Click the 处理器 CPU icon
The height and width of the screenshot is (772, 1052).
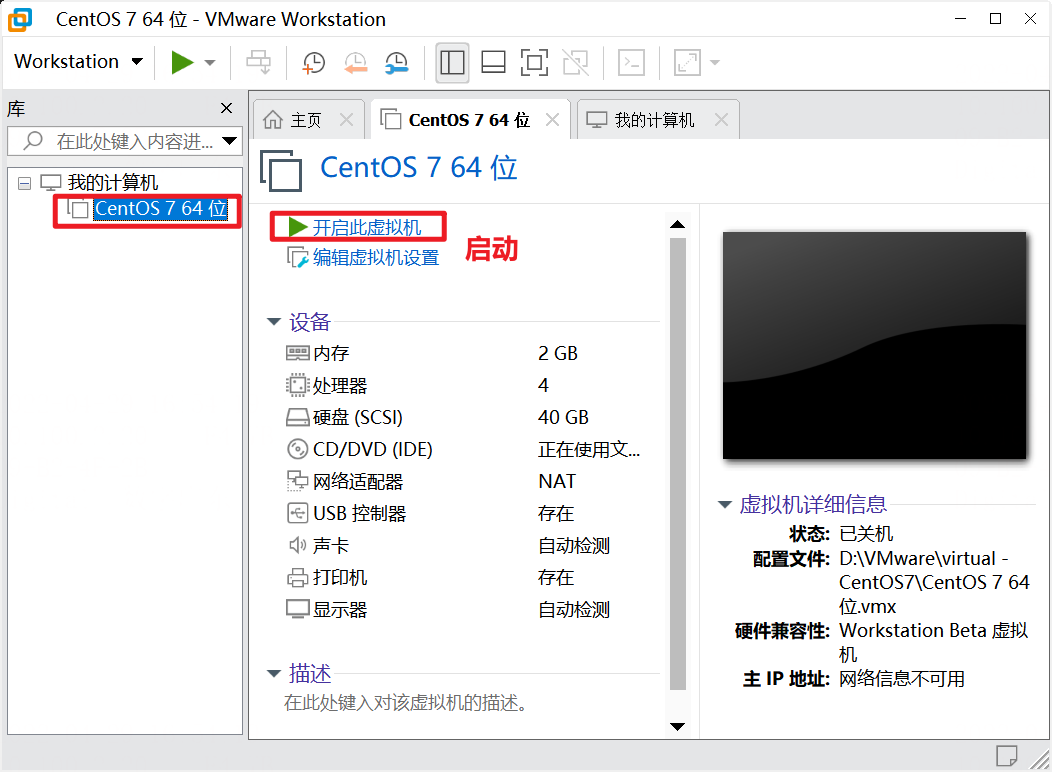tap(297, 385)
